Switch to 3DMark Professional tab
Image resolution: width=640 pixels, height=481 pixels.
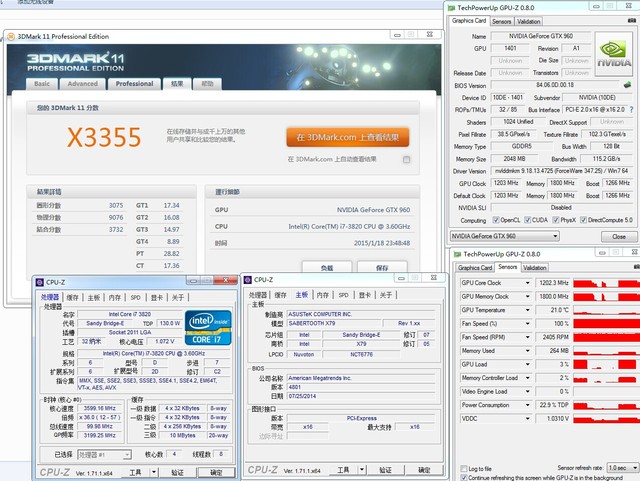(134, 84)
